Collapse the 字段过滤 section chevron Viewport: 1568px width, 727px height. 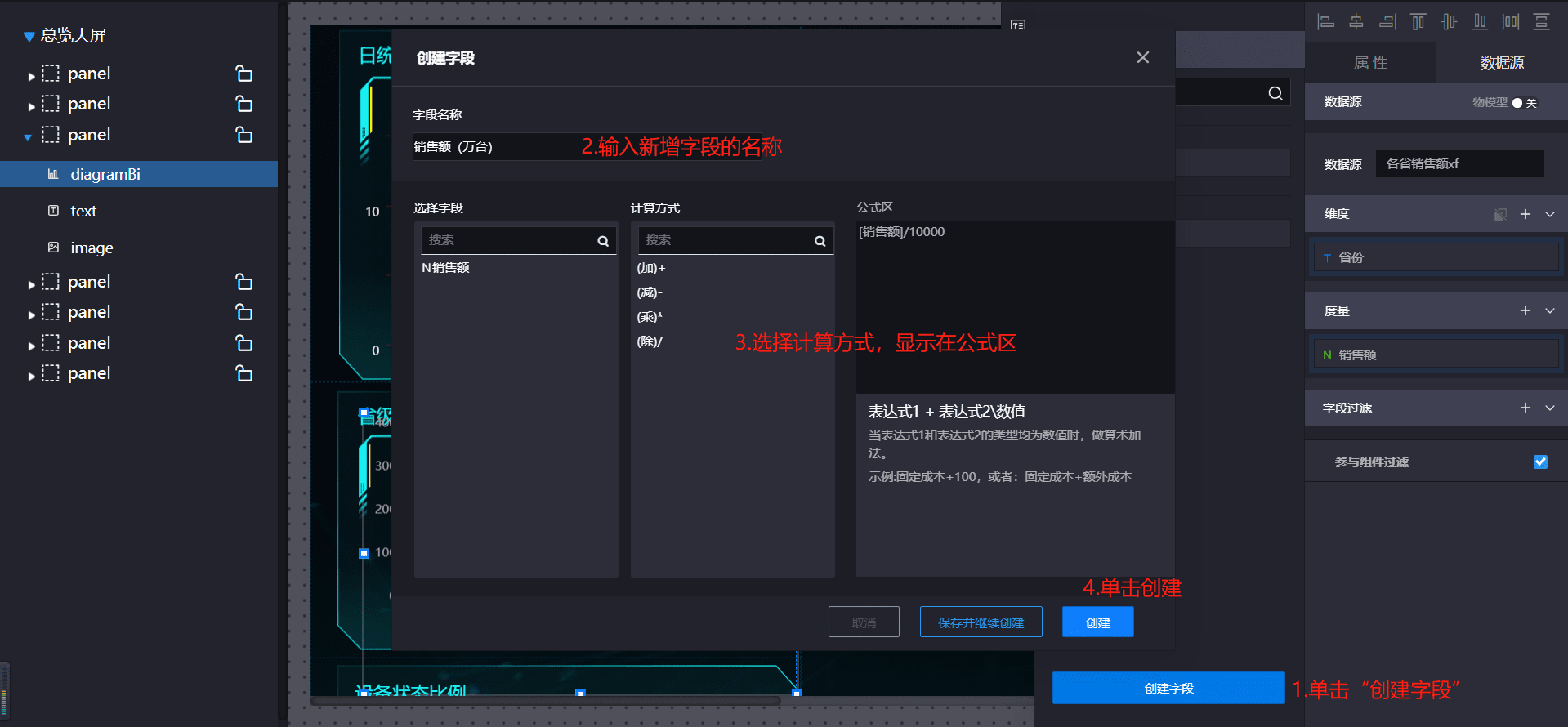click(1550, 408)
